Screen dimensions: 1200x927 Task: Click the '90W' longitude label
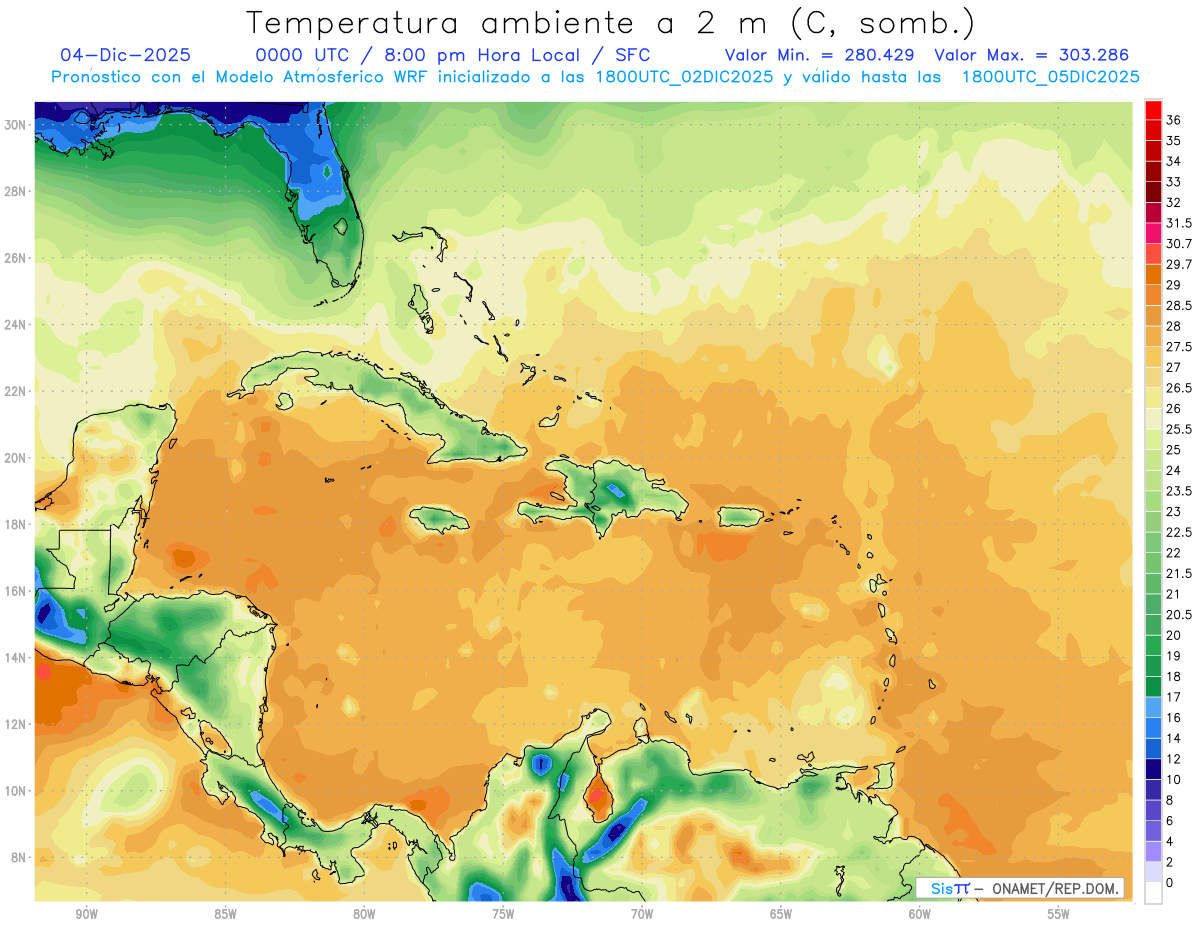click(86, 914)
